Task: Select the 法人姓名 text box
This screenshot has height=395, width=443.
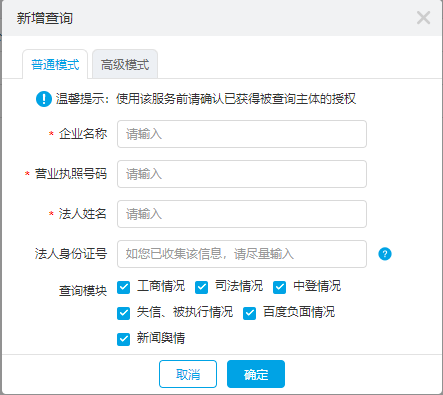Action: coord(242,214)
